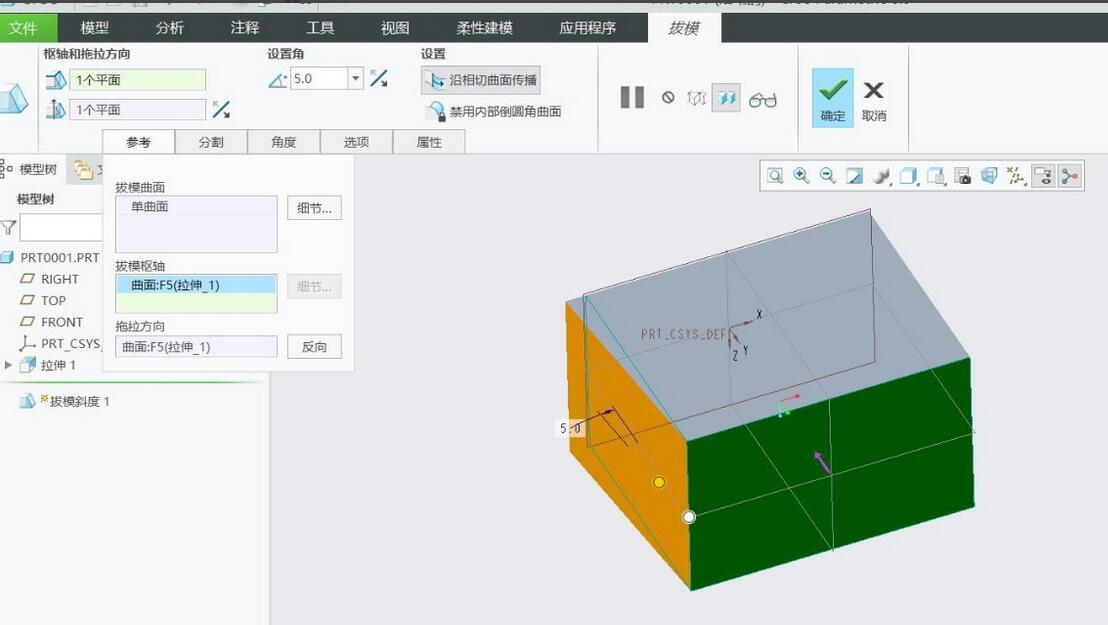The width and height of the screenshot is (1108, 625).
Task: Switch to the 工具 ribbon tab
Action: (x=320, y=28)
